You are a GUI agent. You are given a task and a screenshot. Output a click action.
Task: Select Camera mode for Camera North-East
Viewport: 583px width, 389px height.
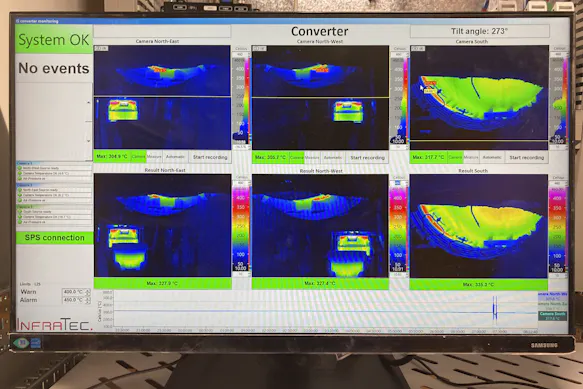point(138,157)
